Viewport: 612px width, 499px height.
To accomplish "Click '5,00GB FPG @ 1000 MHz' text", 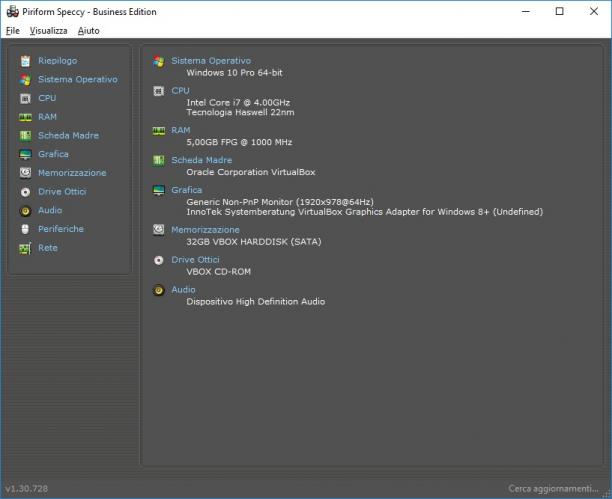I will [x=239, y=143].
